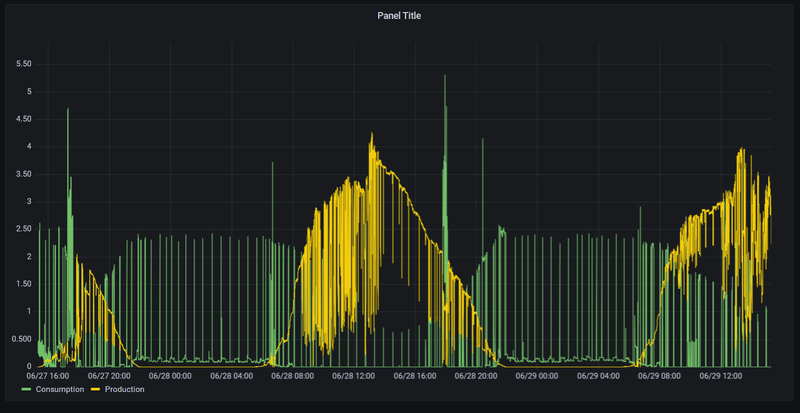The width and height of the screenshot is (800, 413).
Task: Toggle the Production series in legend
Action: [124, 390]
